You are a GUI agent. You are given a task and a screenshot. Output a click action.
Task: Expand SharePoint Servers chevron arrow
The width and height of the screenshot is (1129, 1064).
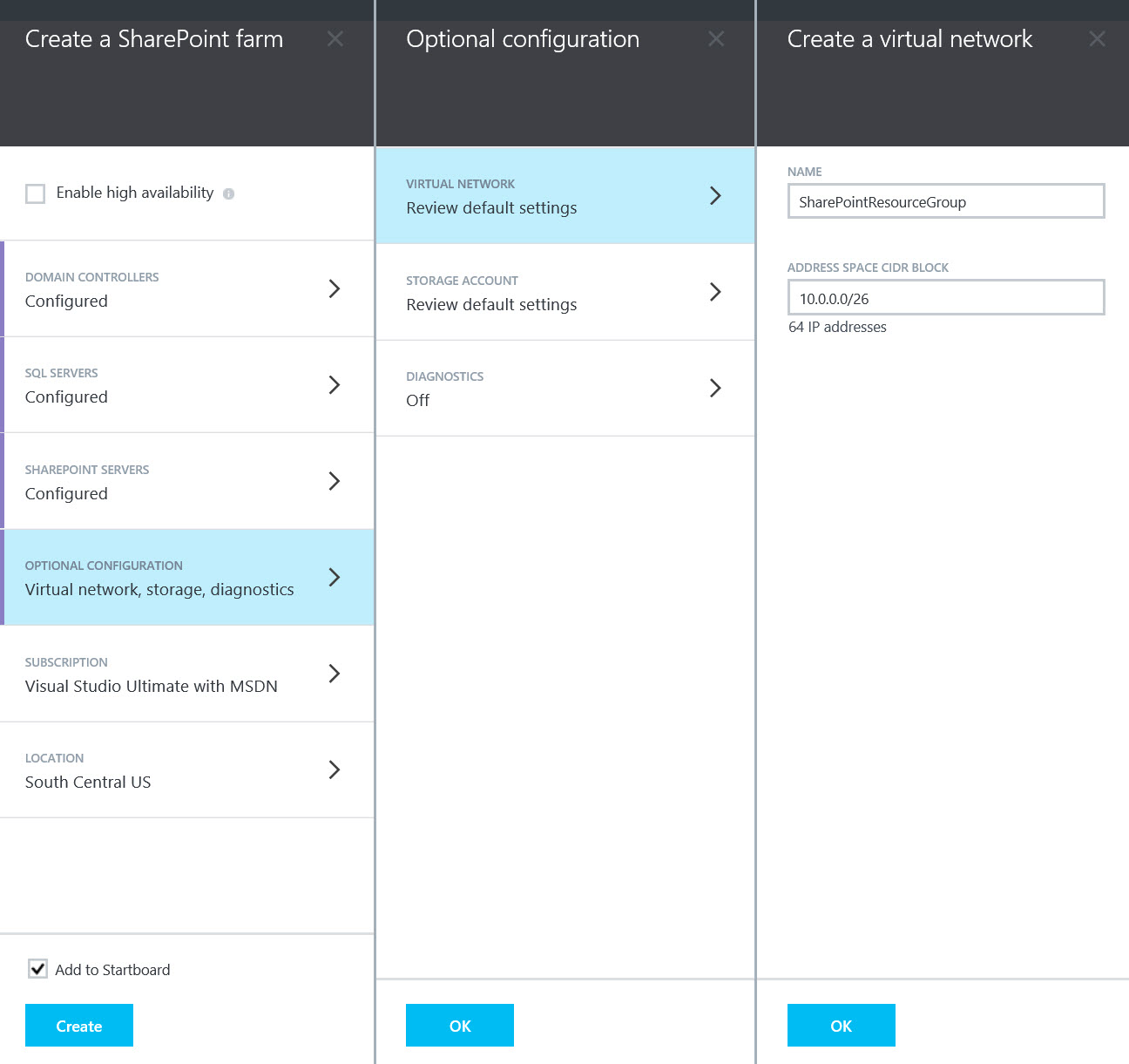coord(335,481)
